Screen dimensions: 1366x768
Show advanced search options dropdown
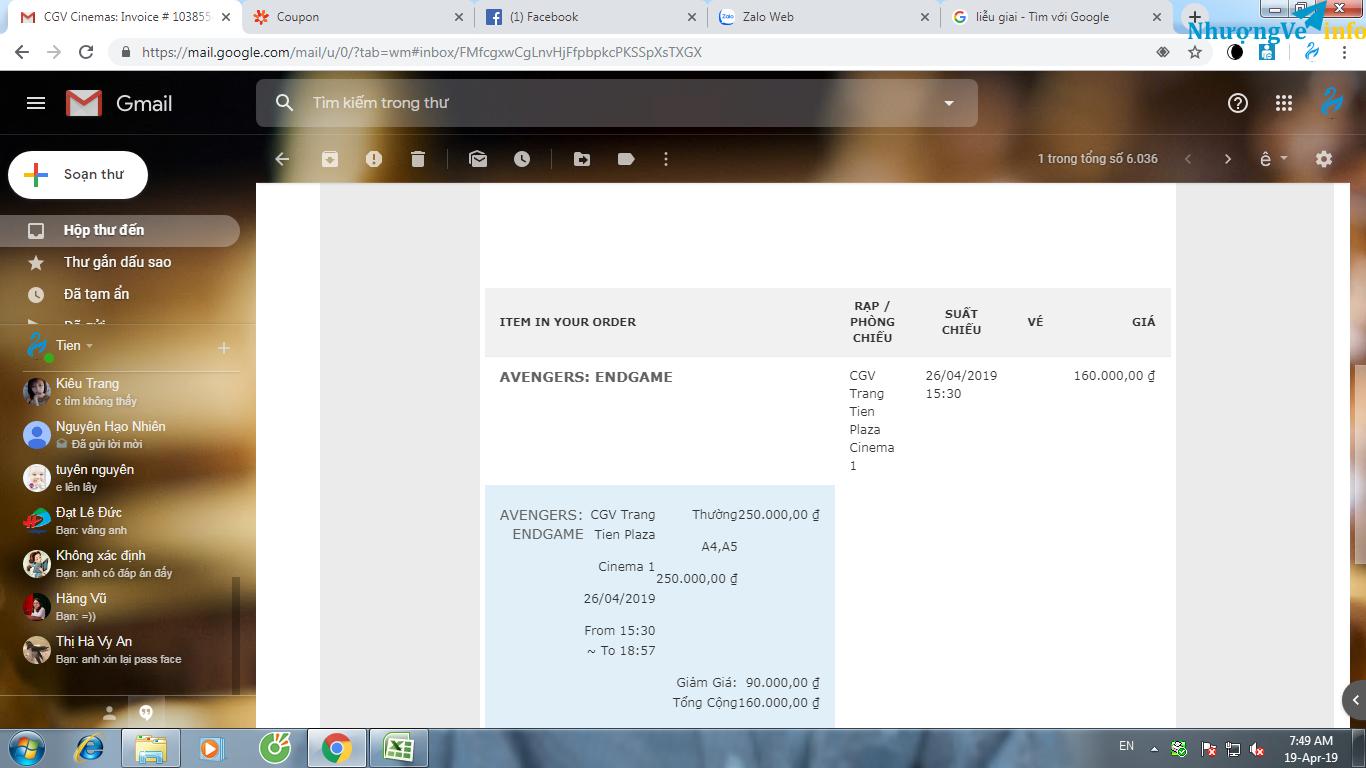pos(949,103)
